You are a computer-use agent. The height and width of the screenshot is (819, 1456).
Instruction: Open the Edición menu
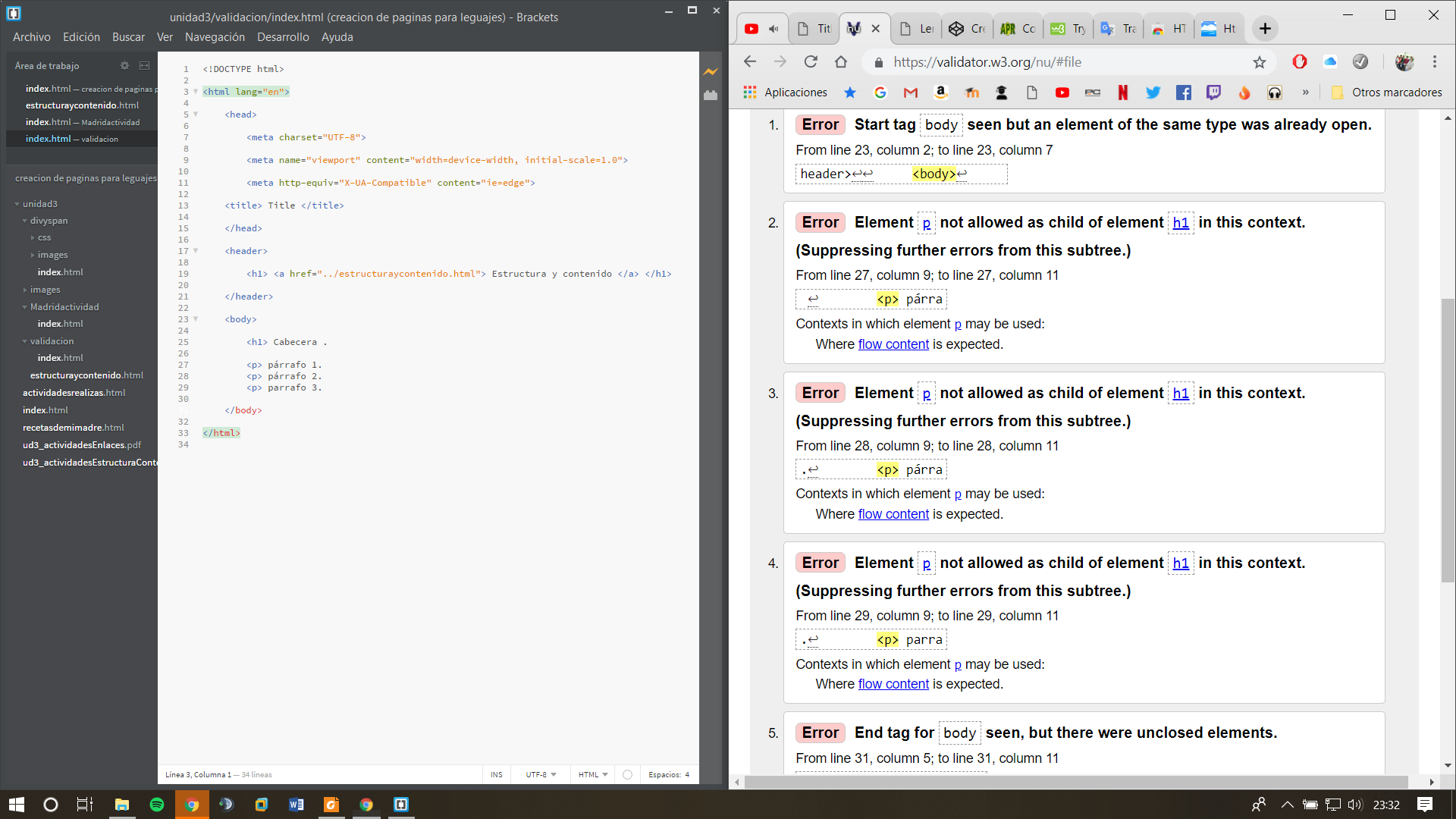coord(81,37)
